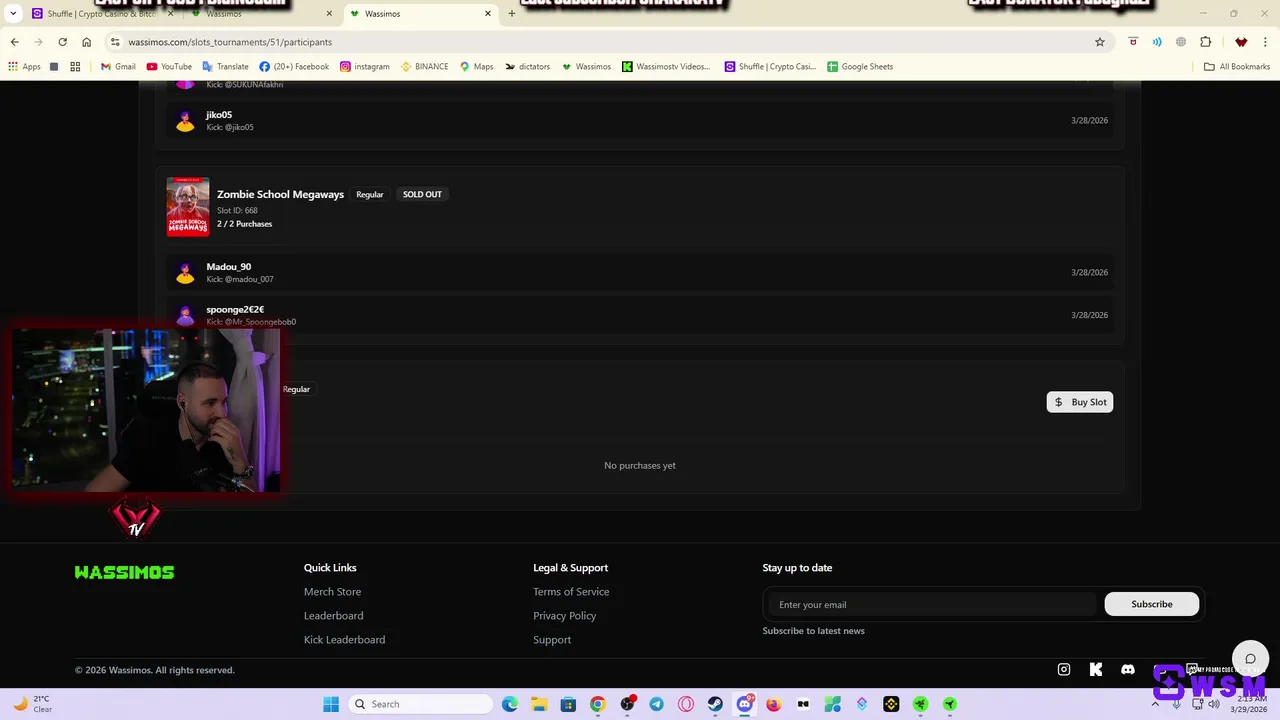Open the weather widget showing 21°C
This screenshot has width=1280, height=720.
point(32,704)
